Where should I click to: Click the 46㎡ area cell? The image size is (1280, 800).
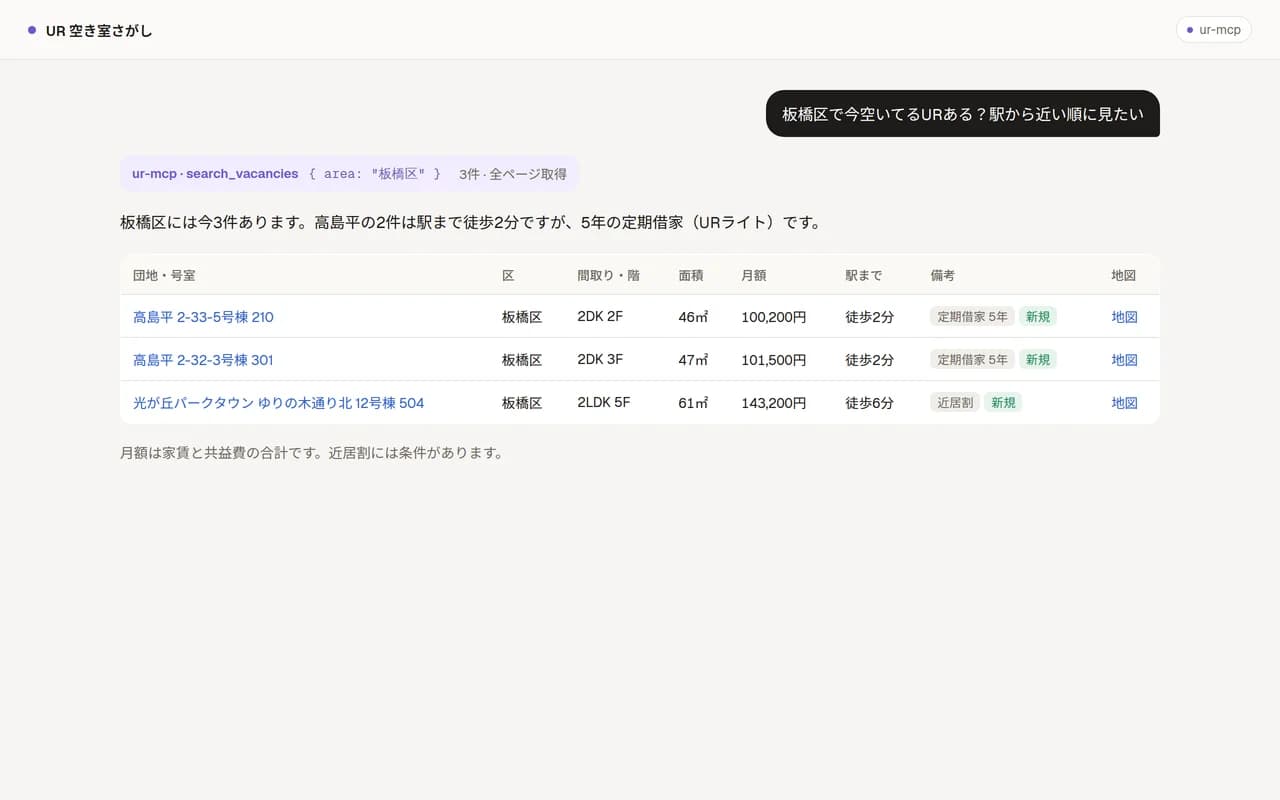pos(693,317)
